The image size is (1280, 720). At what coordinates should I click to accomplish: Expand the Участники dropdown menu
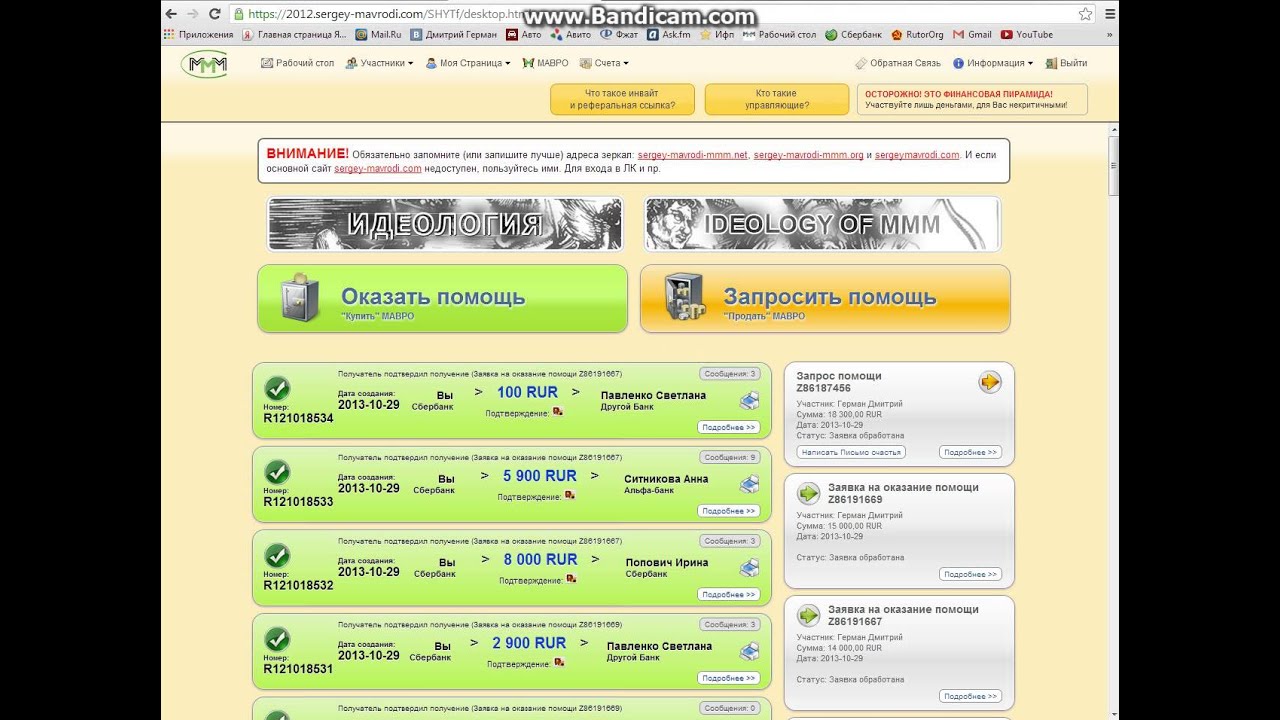click(379, 63)
